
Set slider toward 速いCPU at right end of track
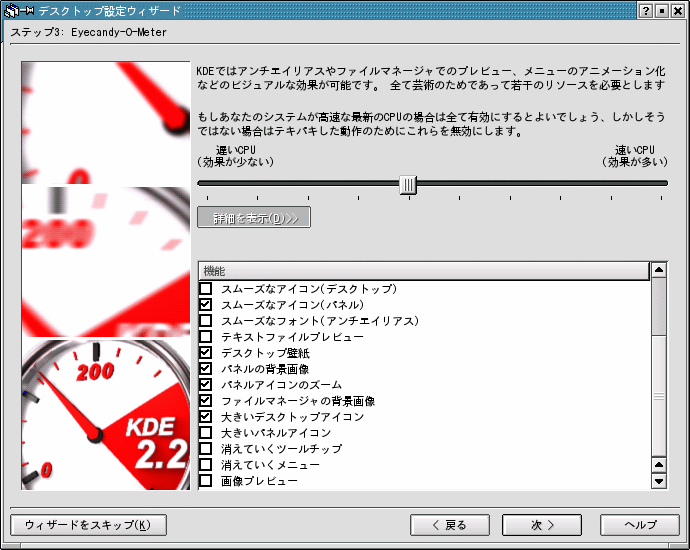(x=661, y=183)
